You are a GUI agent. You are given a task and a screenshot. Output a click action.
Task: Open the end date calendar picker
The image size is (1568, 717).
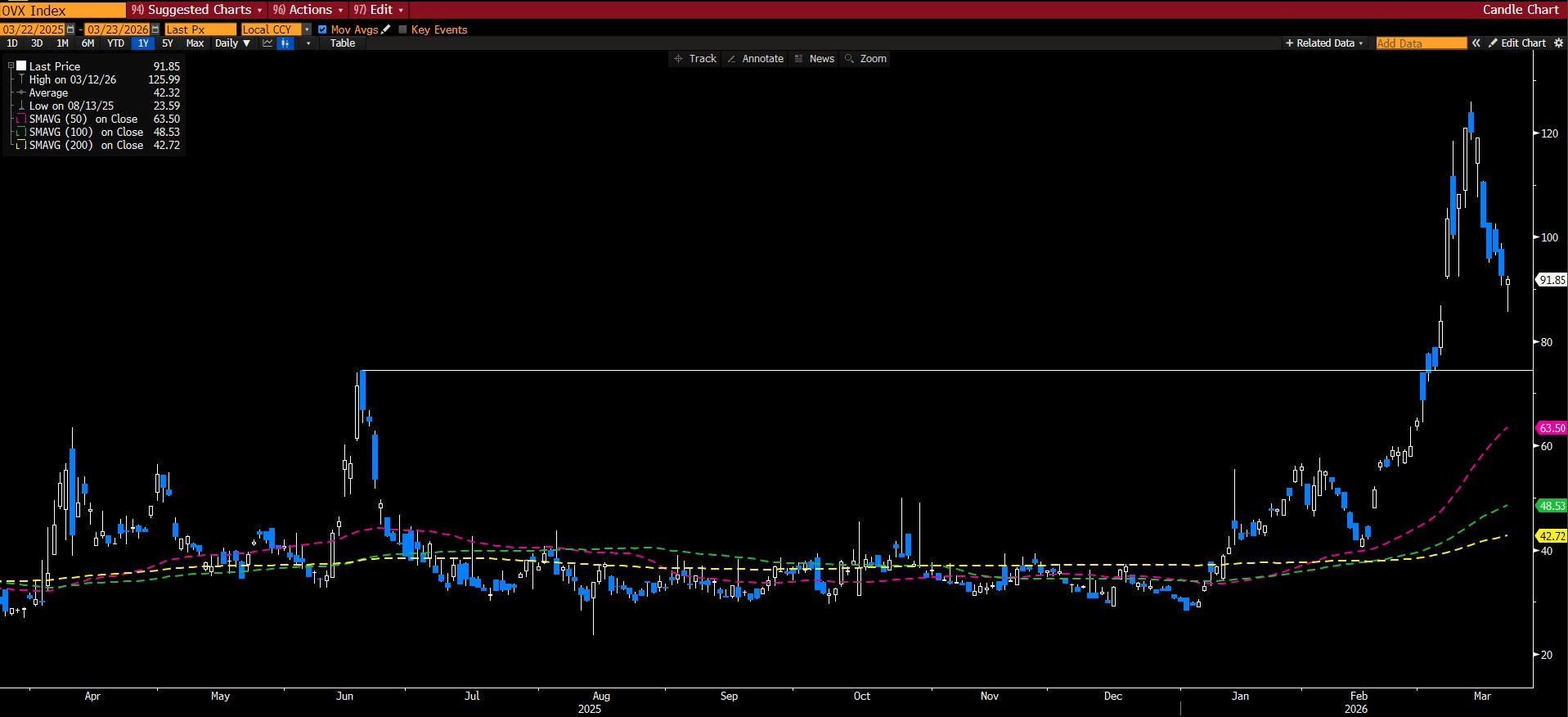(155, 29)
